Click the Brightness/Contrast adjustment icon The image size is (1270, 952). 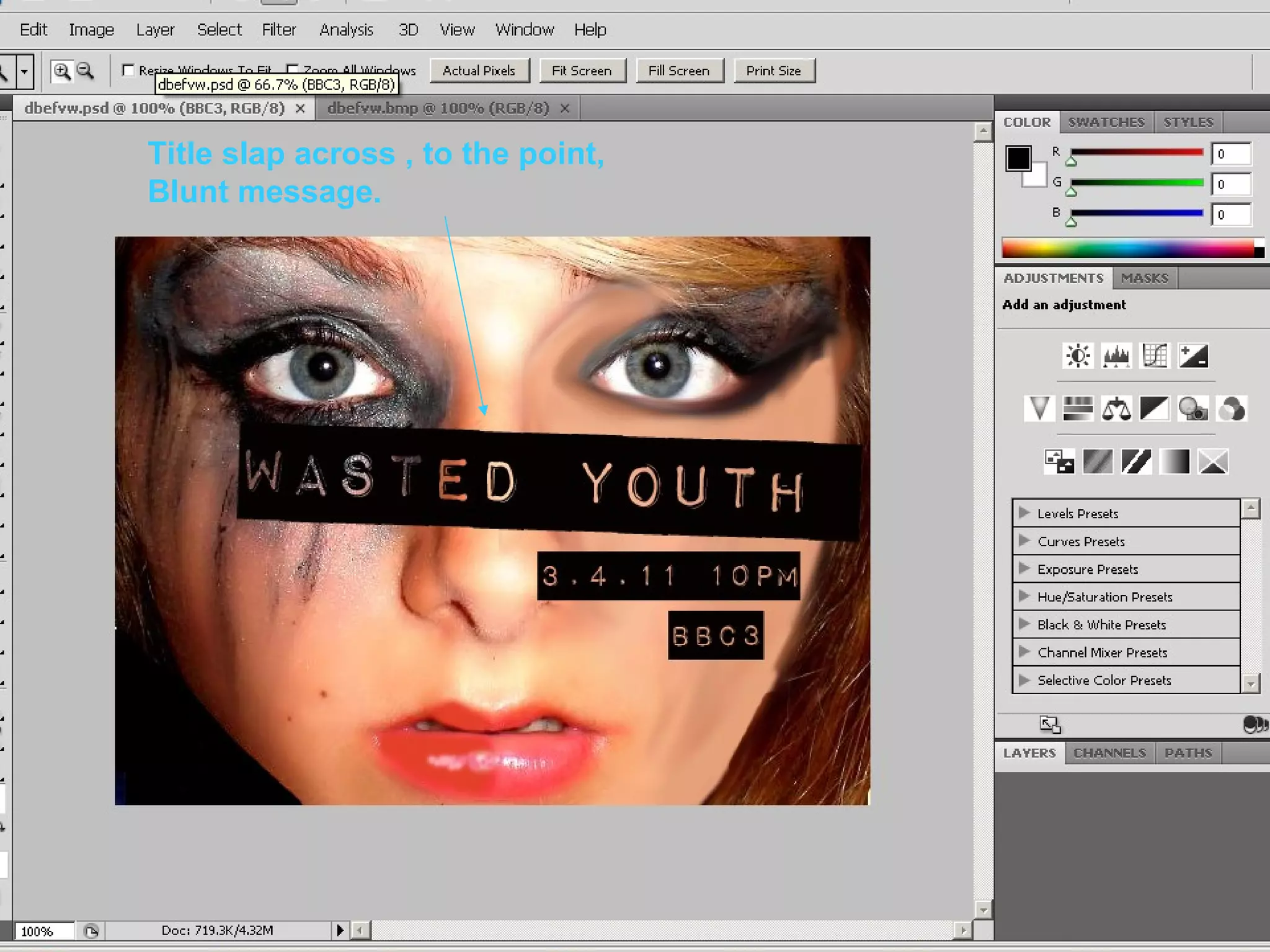pos(1078,356)
